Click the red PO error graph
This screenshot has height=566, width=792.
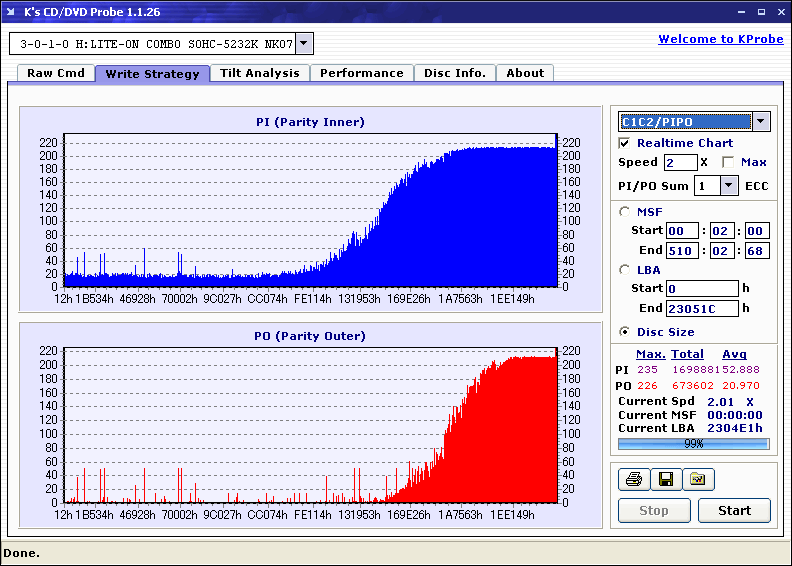coord(311,425)
